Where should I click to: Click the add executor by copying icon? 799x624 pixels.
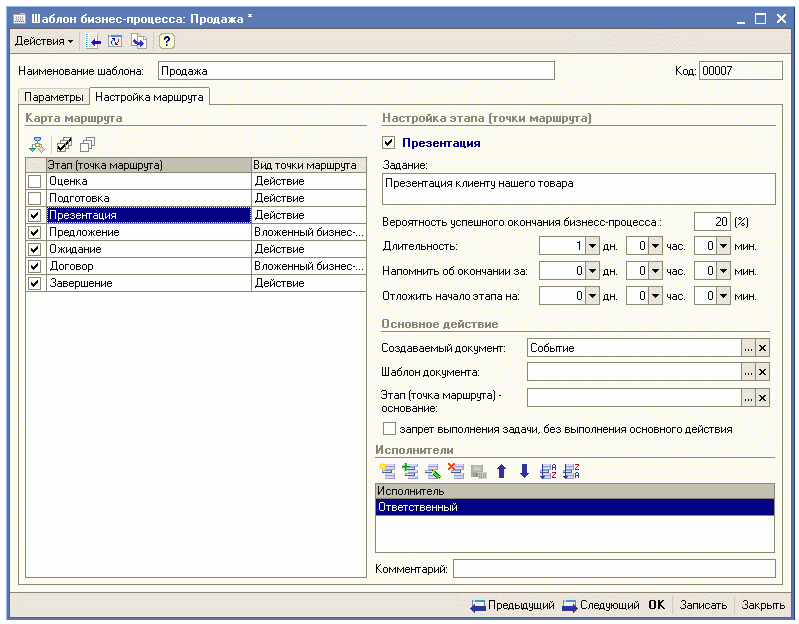click(x=410, y=471)
